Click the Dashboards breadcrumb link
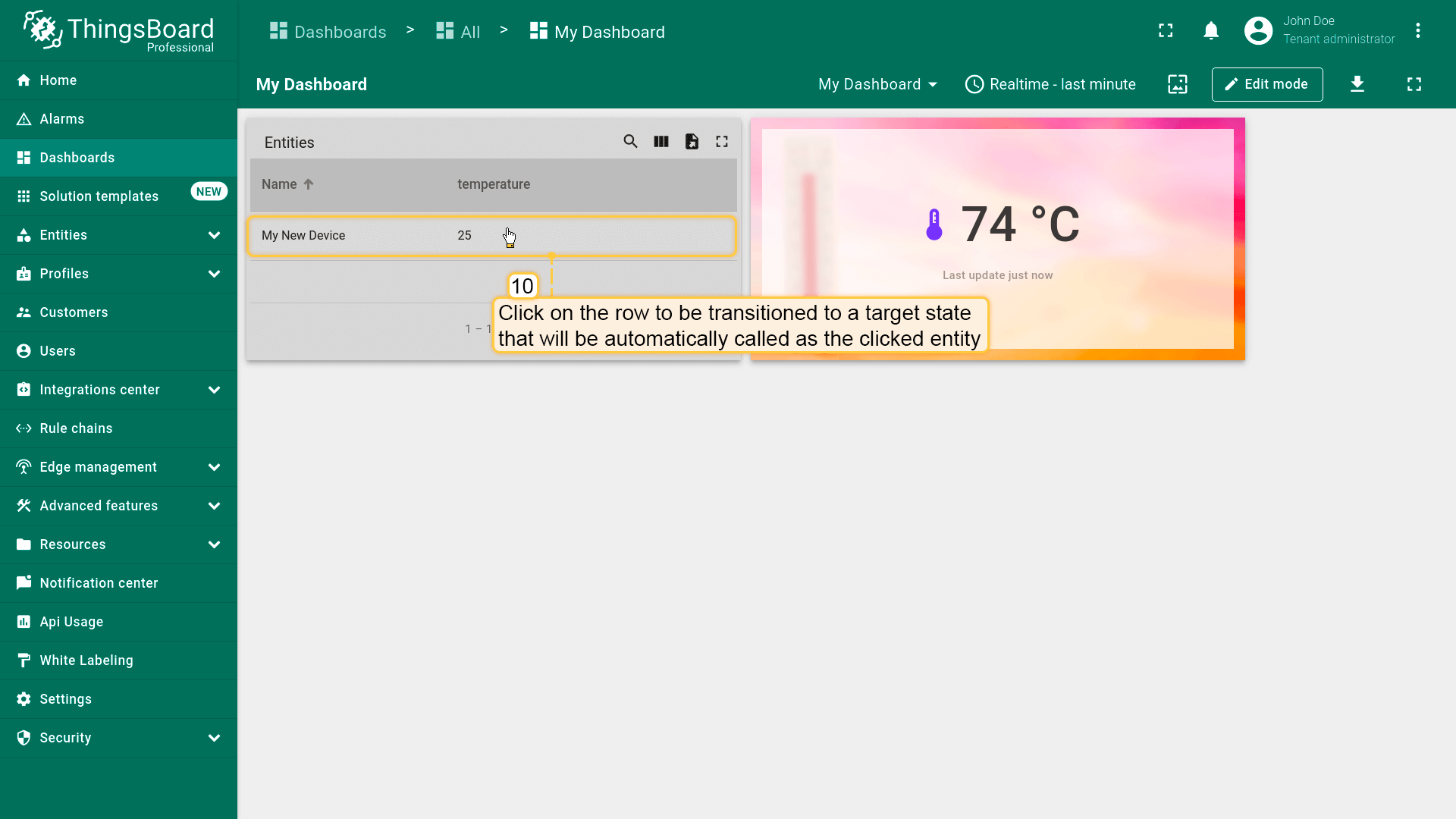Viewport: 1456px width, 819px height. (328, 32)
